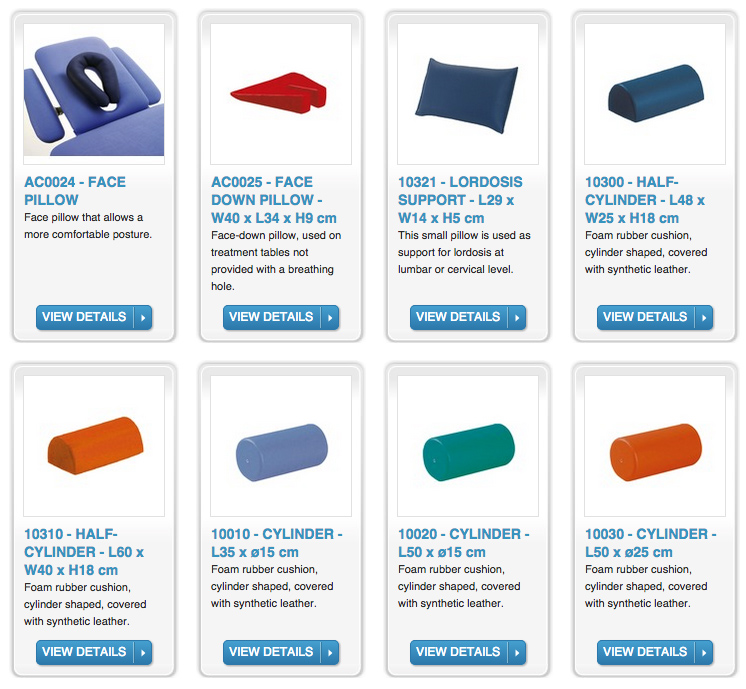
Task: Open the green cylinder cushion image
Action: 468,446
